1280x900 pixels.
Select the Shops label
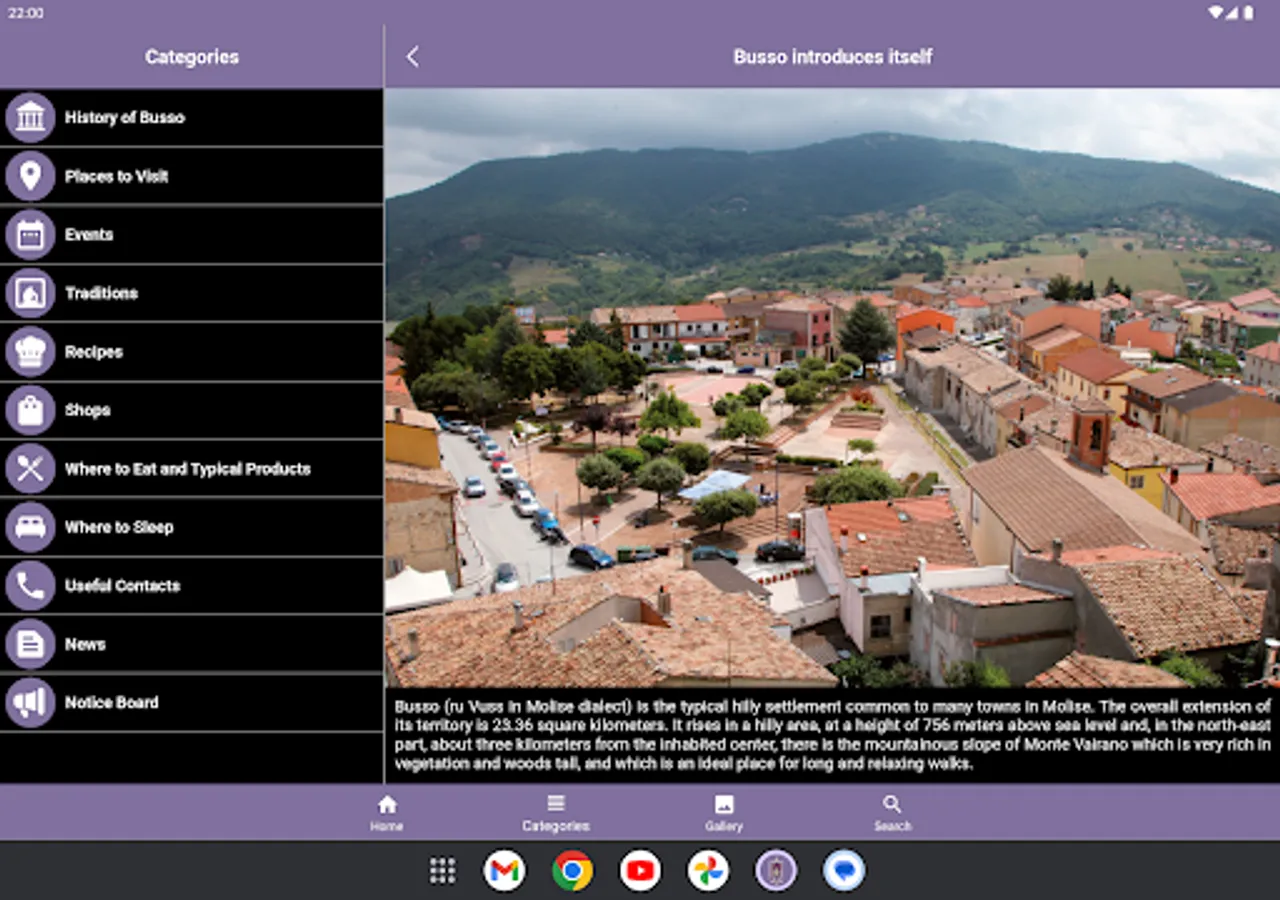tap(88, 410)
